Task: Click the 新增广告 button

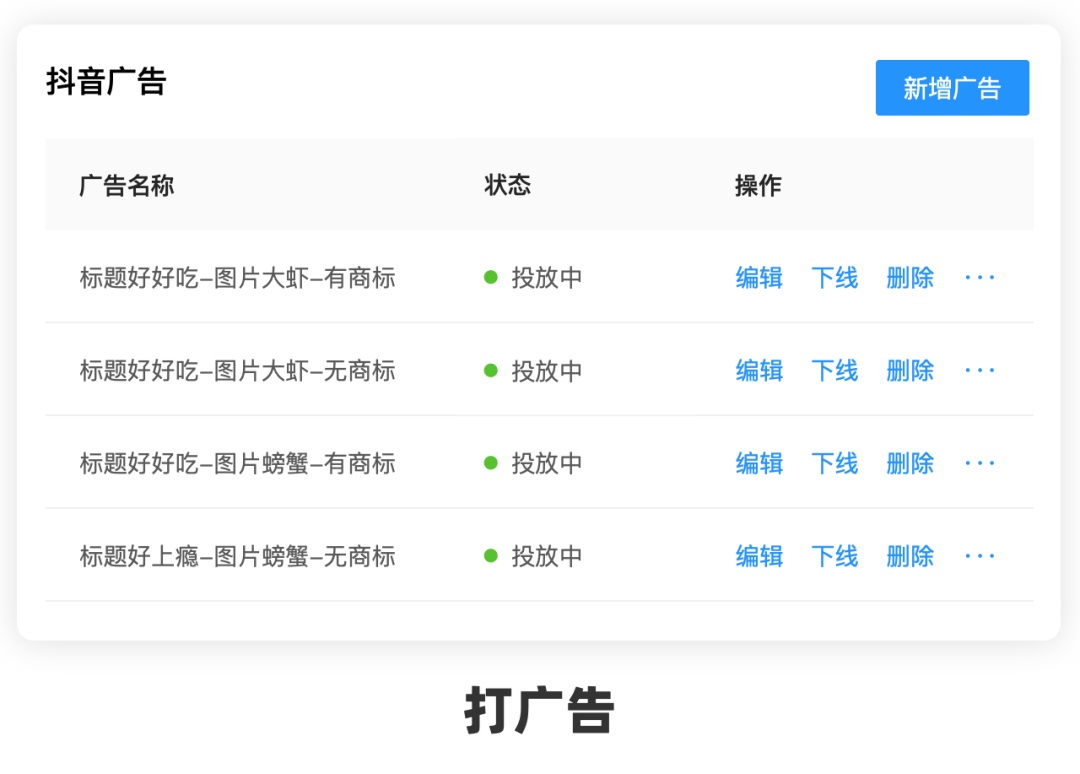Action: click(x=952, y=87)
